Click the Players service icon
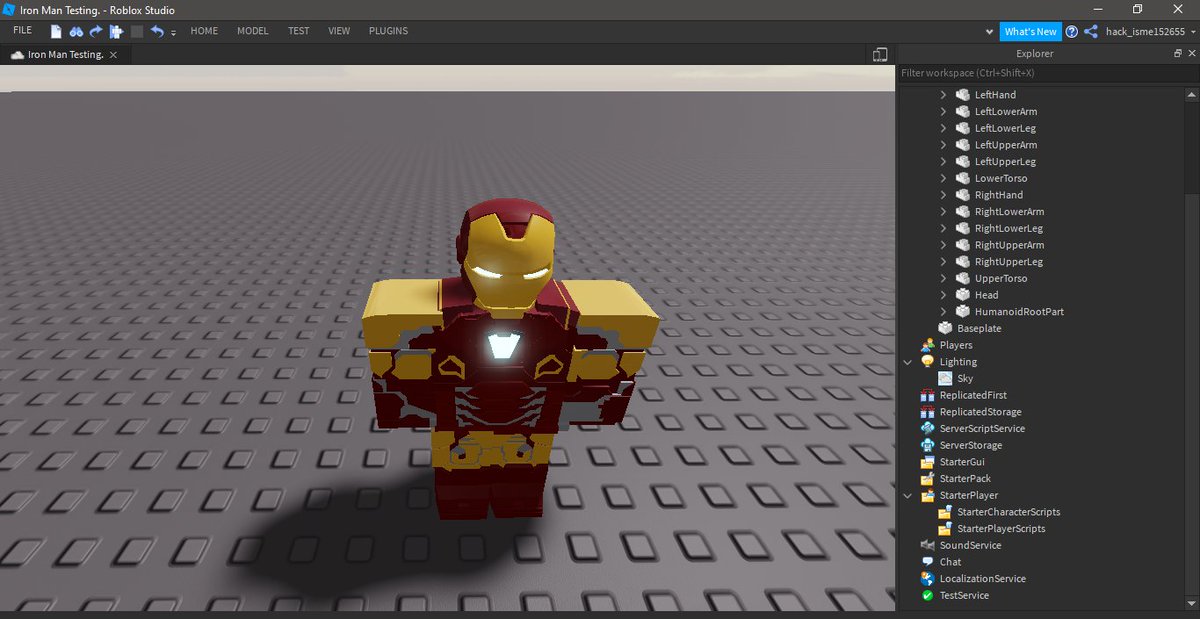 [x=927, y=345]
